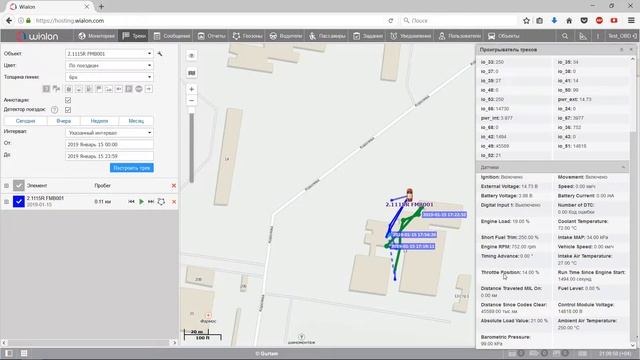Bookmark page with star icon

pyautogui.click(x=527, y=20)
